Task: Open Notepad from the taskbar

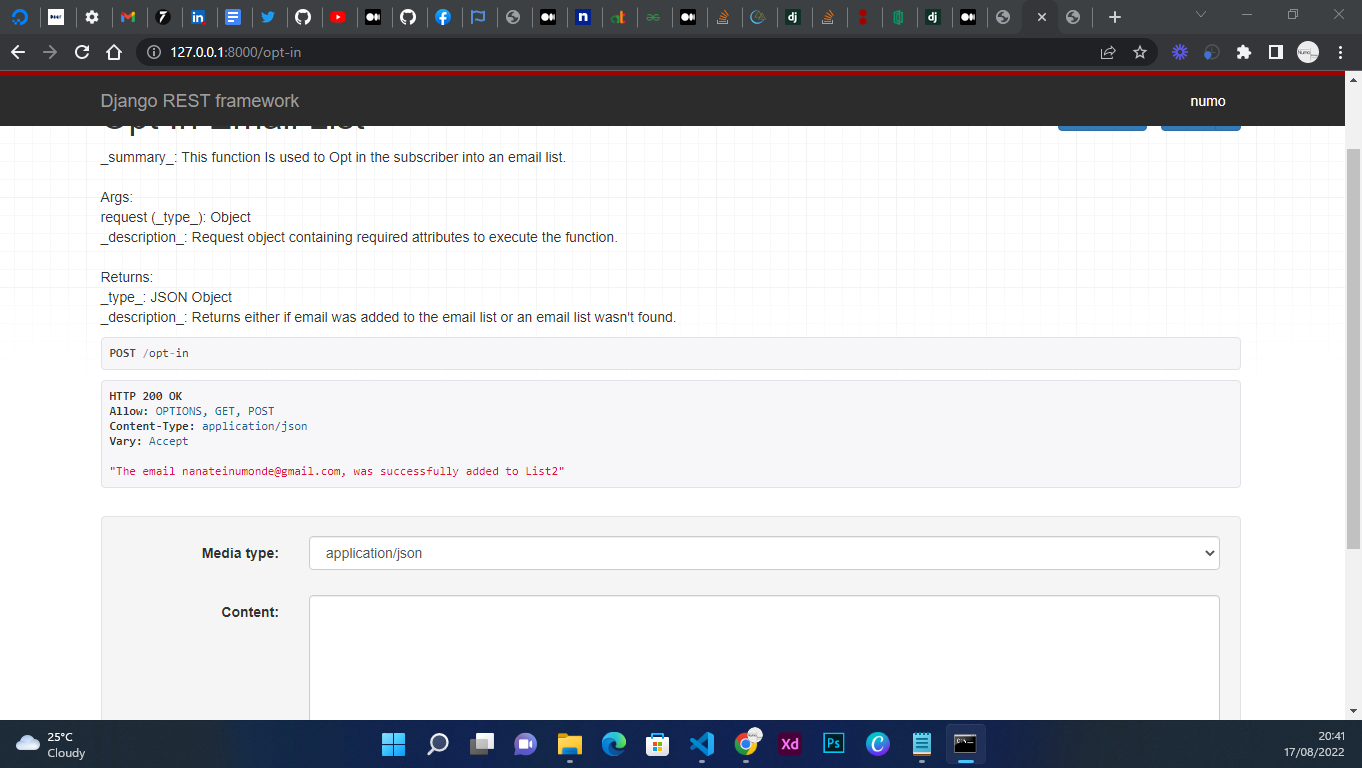Action: (x=922, y=744)
